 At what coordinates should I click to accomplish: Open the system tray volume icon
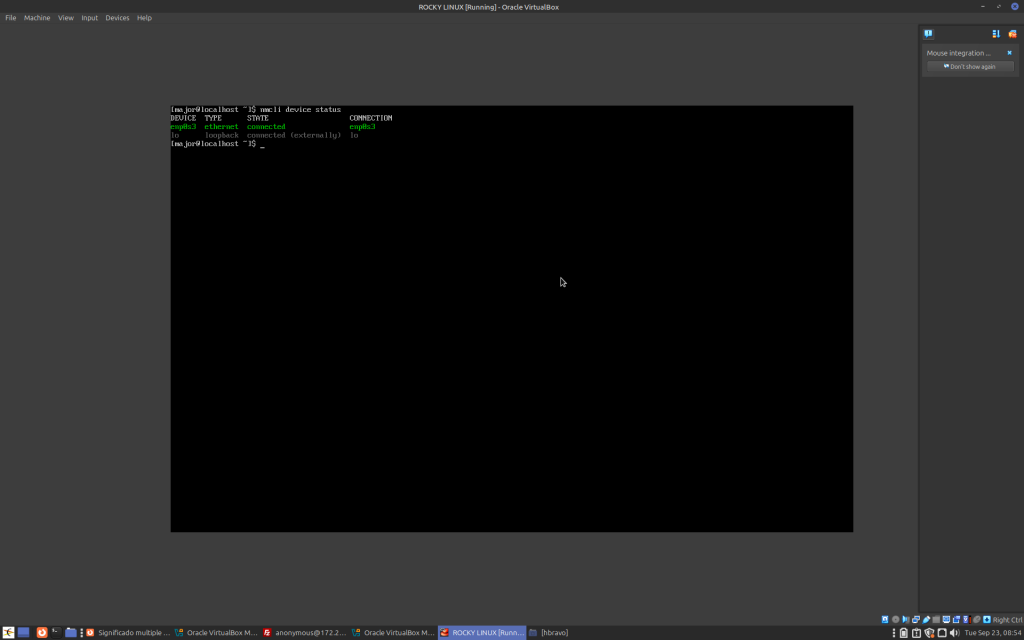954,633
